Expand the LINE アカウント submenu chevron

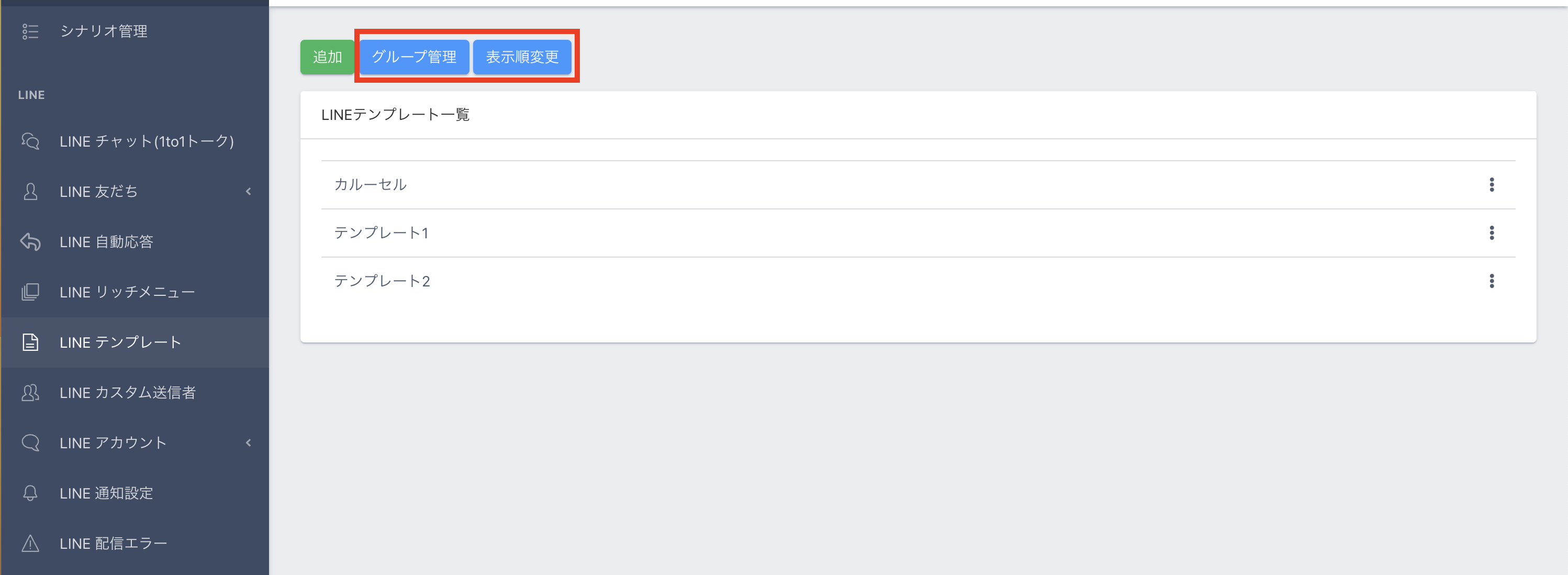coord(249,443)
